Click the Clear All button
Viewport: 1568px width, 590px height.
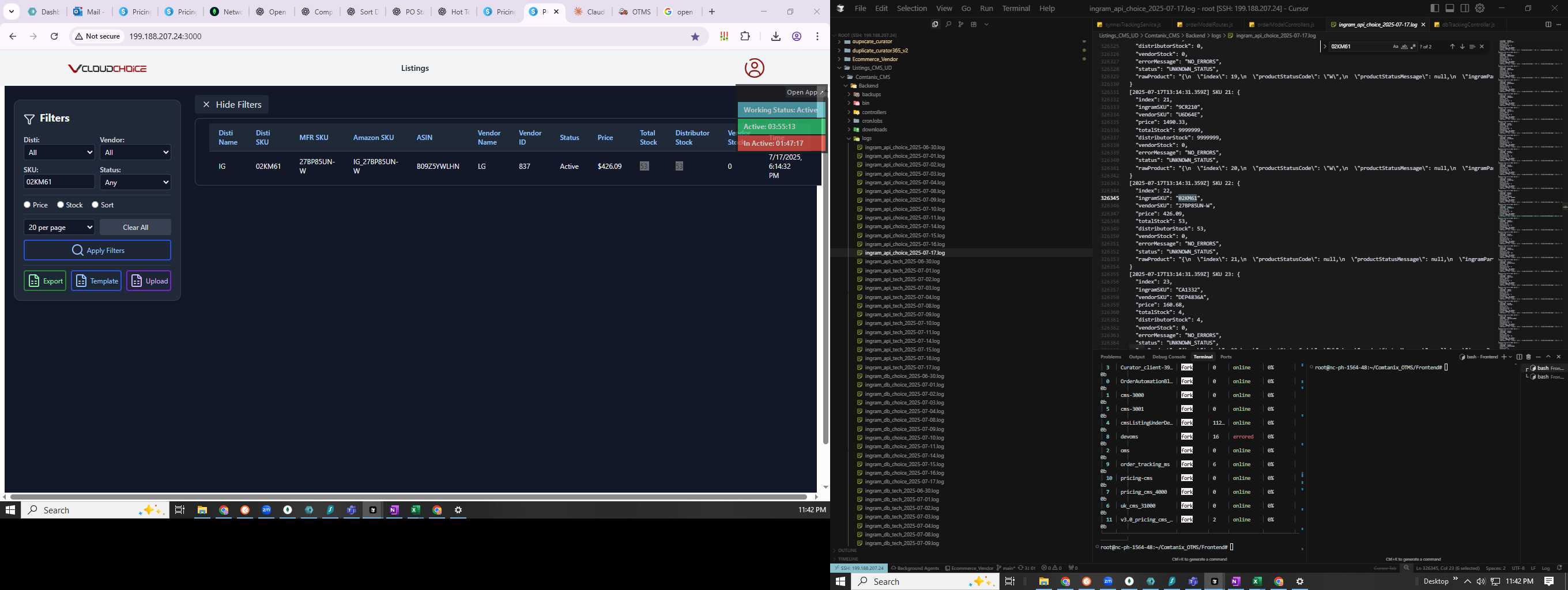(135, 227)
